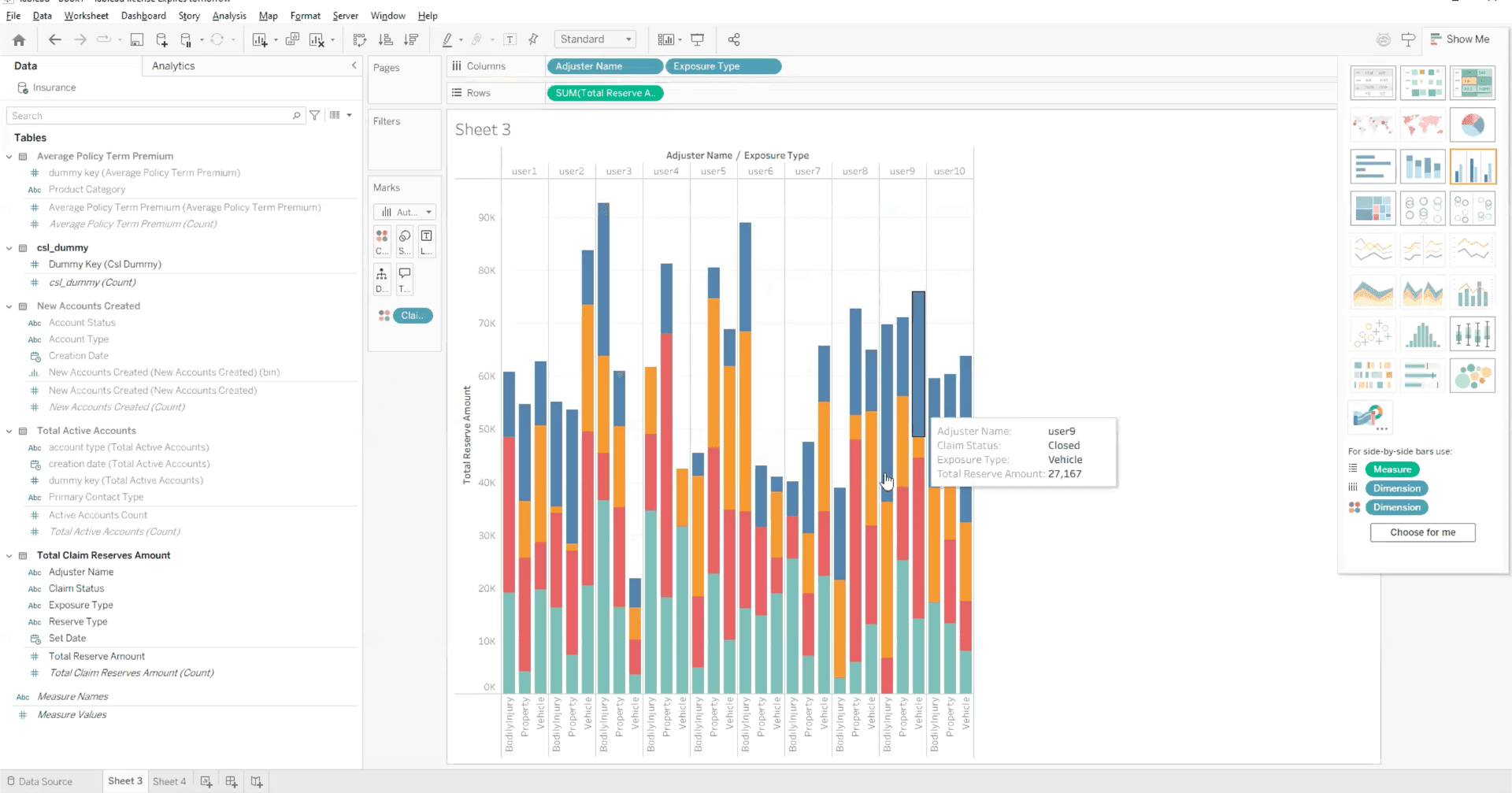Image resolution: width=1512 pixels, height=793 pixels.
Task: Click the Show Mark Labels icon
Action: (x=510, y=39)
